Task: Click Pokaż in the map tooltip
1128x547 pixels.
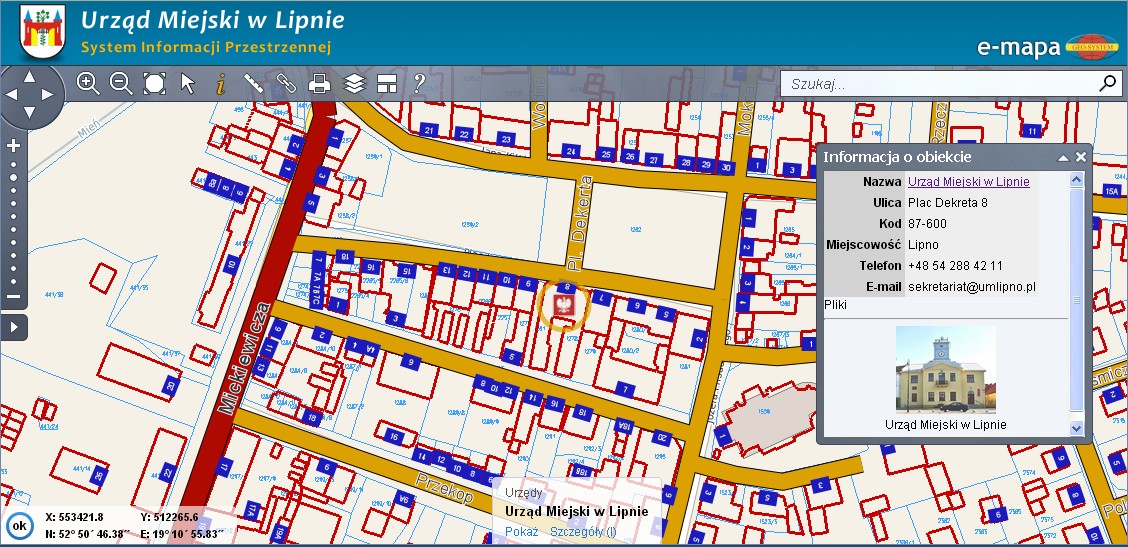Action: [522, 532]
